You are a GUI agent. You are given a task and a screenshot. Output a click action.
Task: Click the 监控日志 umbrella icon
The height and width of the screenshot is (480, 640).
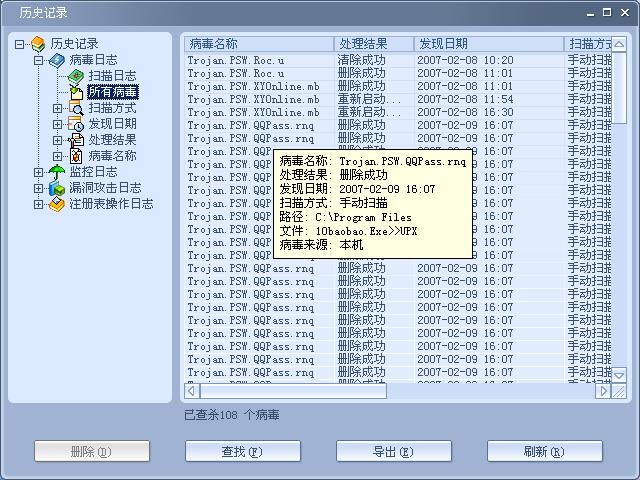[x=57, y=172]
